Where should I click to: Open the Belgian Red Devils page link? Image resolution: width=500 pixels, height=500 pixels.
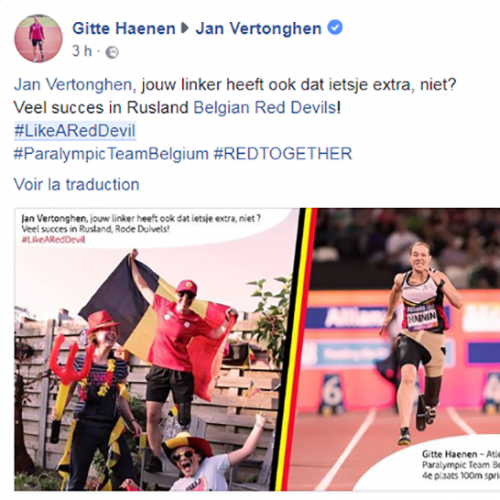(x=265, y=108)
